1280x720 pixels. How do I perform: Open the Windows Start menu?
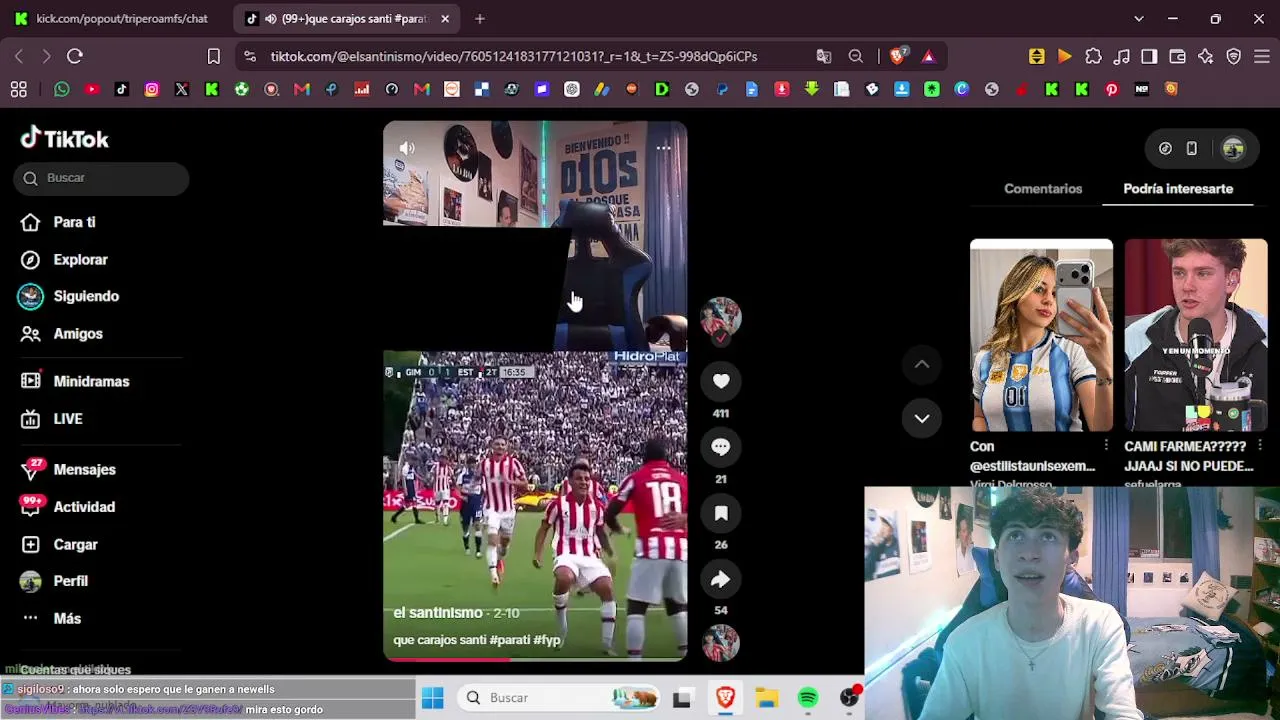tap(432, 698)
